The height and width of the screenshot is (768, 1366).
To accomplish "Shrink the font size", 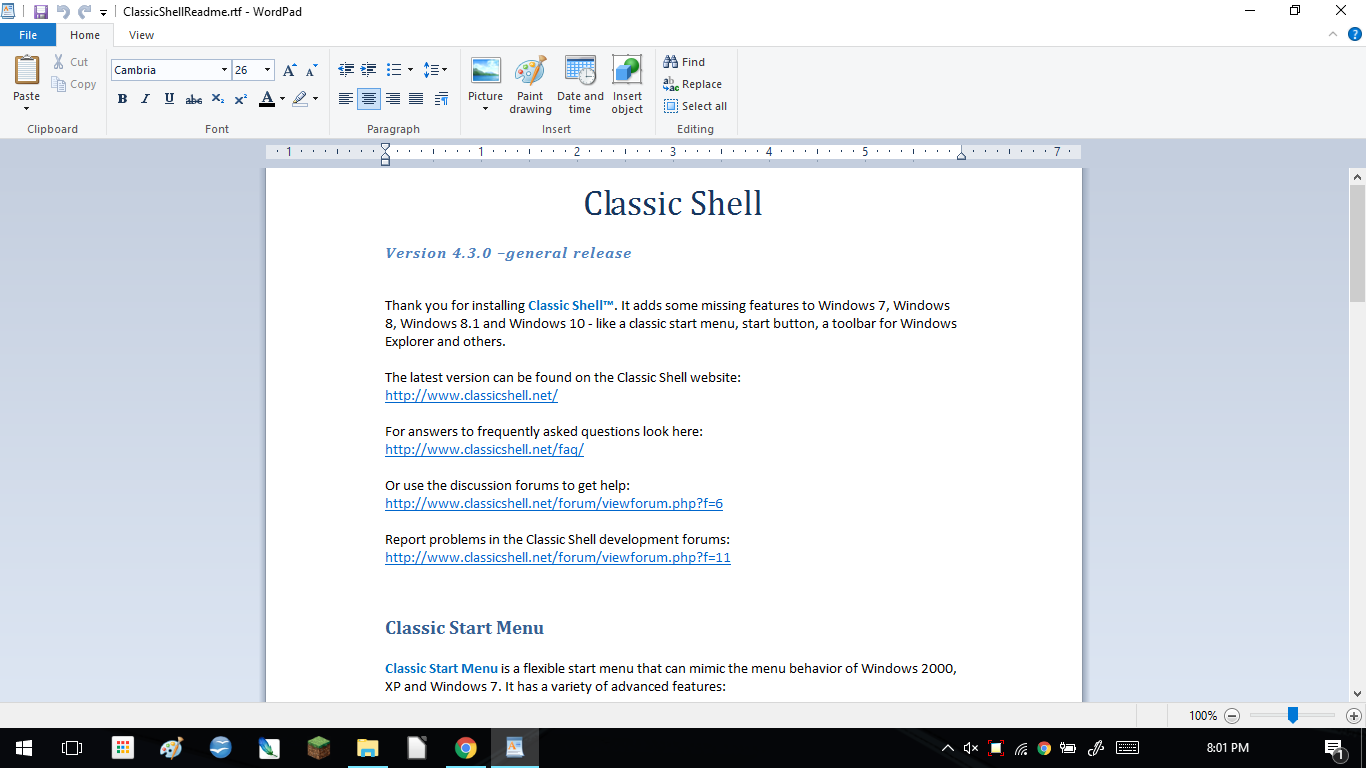I will point(311,70).
